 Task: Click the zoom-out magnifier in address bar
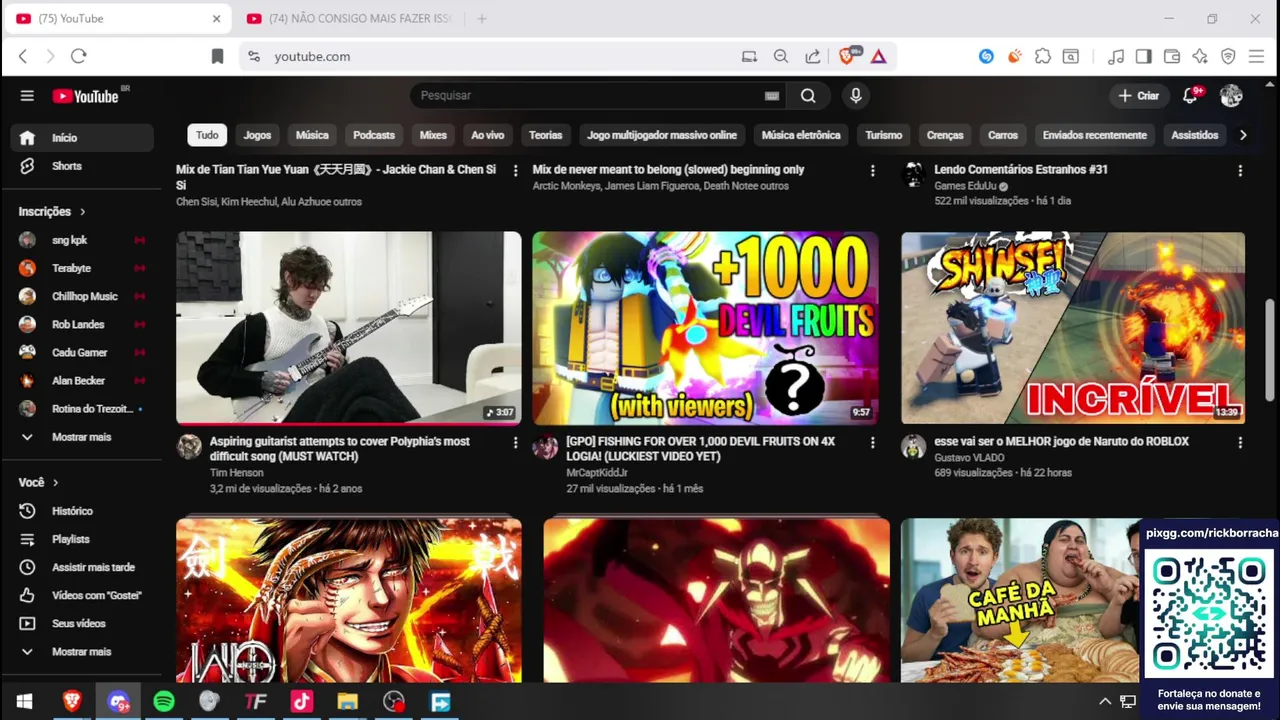pyautogui.click(x=781, y=56)
